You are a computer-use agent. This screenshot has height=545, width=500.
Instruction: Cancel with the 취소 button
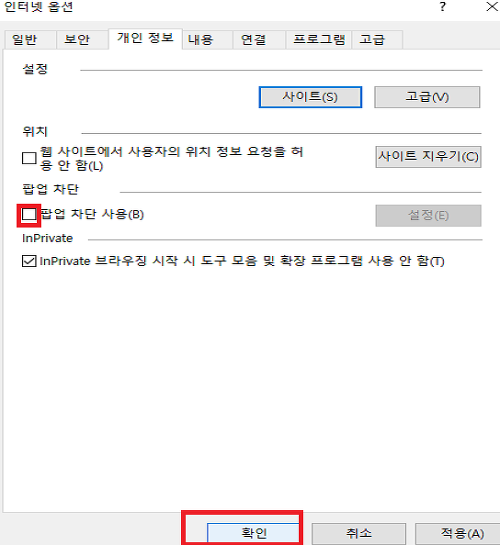point(359,533)
